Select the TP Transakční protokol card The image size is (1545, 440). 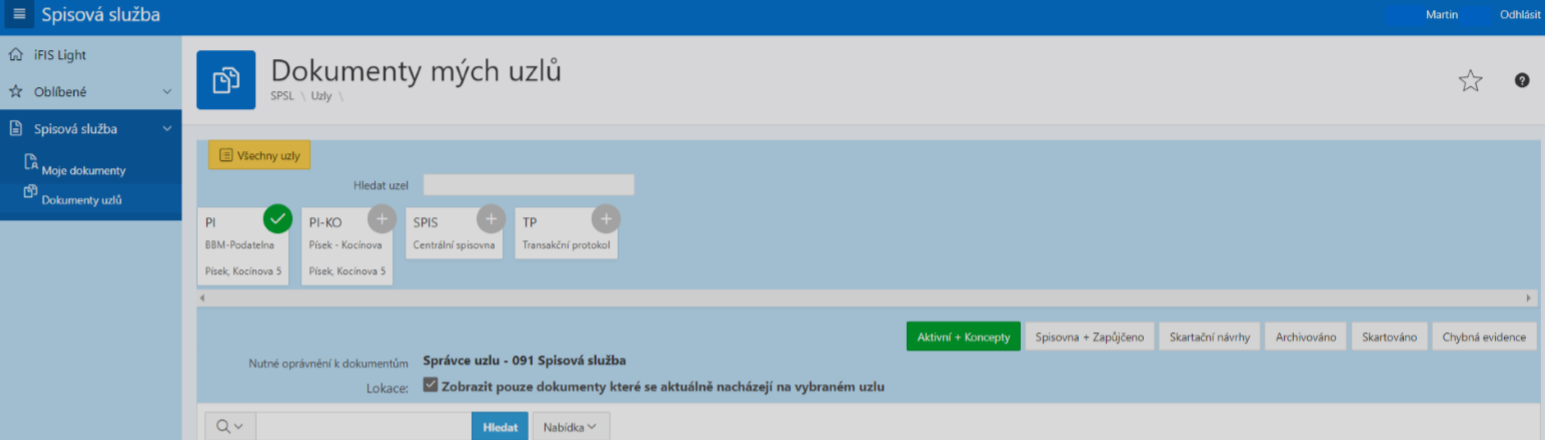tap(566, 234)
